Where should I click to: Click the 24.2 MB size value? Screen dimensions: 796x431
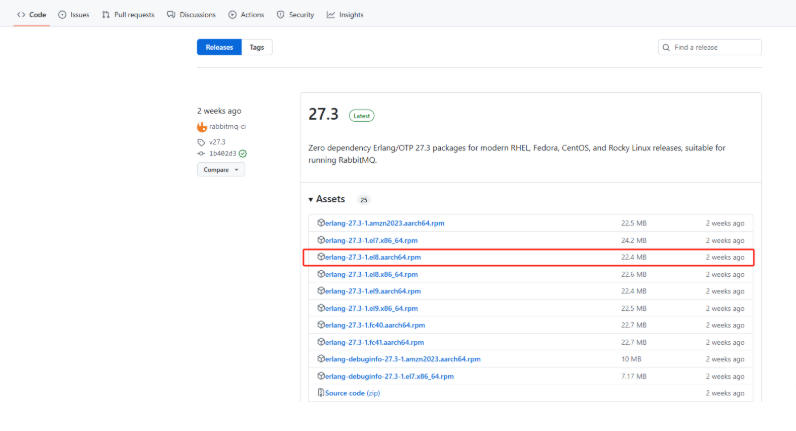(634, 241)
